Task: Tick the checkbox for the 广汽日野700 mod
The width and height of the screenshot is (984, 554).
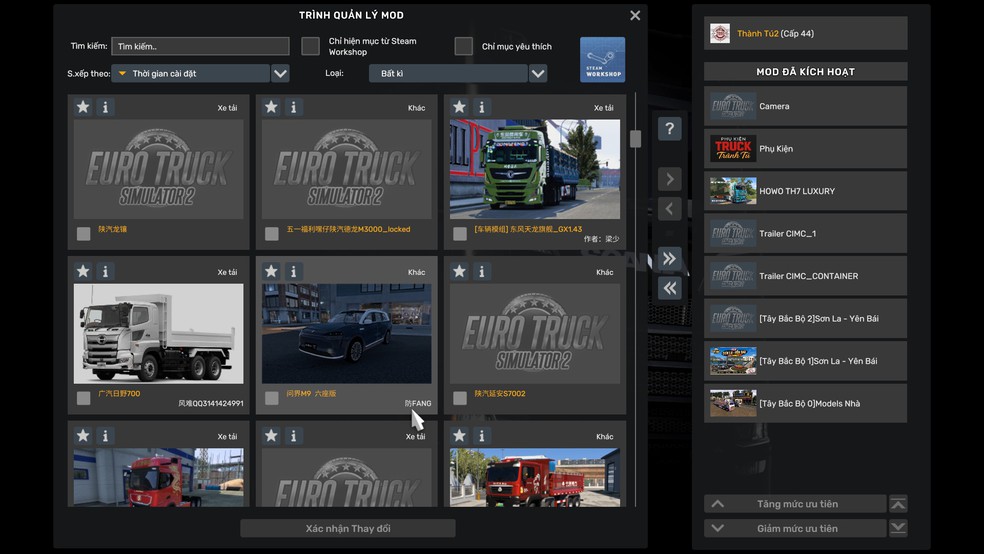Action: coord(83,398)
